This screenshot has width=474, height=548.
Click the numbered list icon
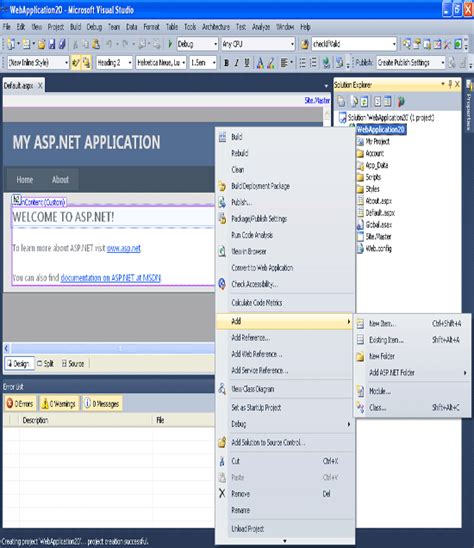(x=314, y=63)
